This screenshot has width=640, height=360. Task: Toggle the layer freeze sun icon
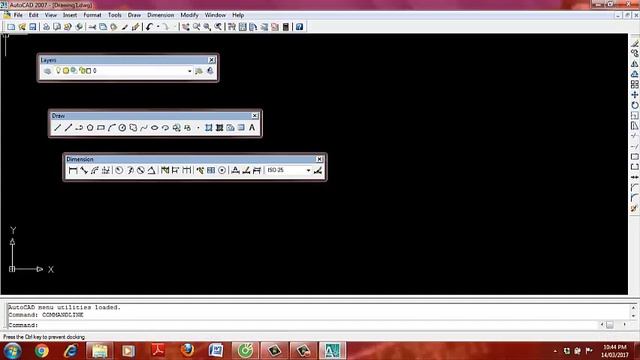pyautogui.click(x=66, y=71)
